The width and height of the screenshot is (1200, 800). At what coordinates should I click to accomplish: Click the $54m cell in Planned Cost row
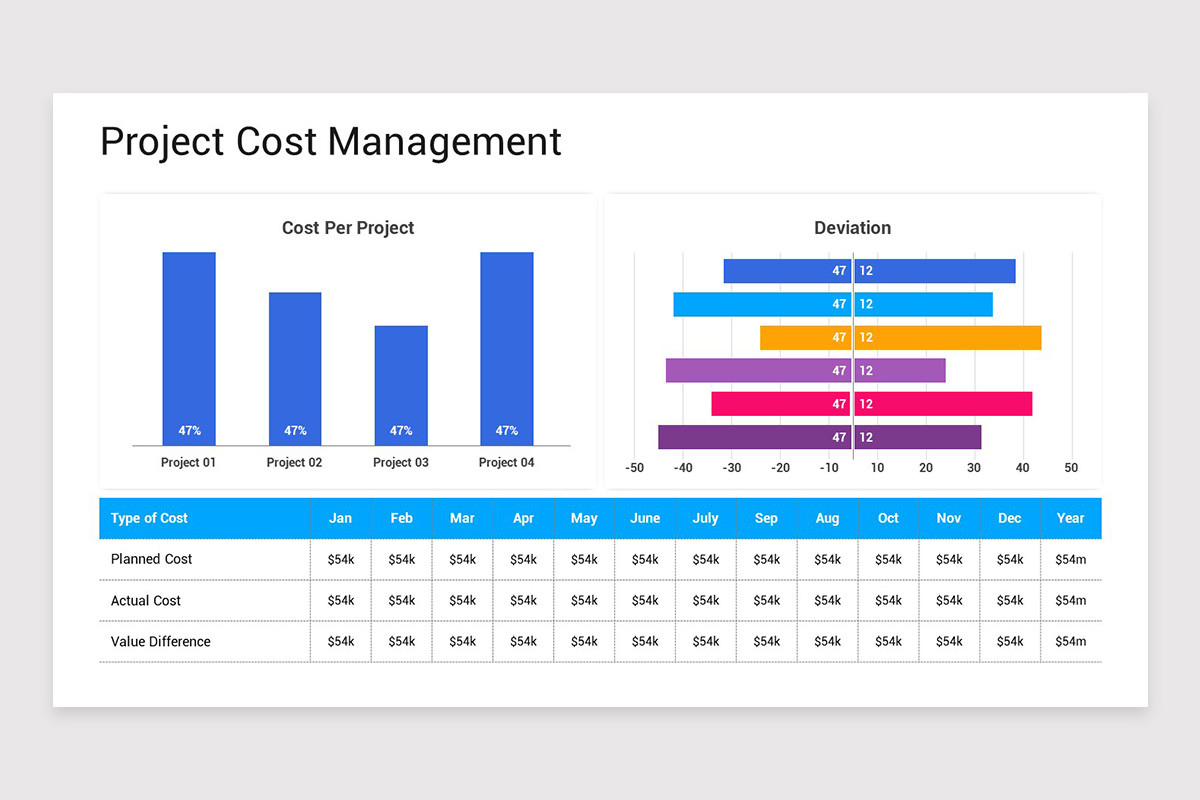[1070, 559]
